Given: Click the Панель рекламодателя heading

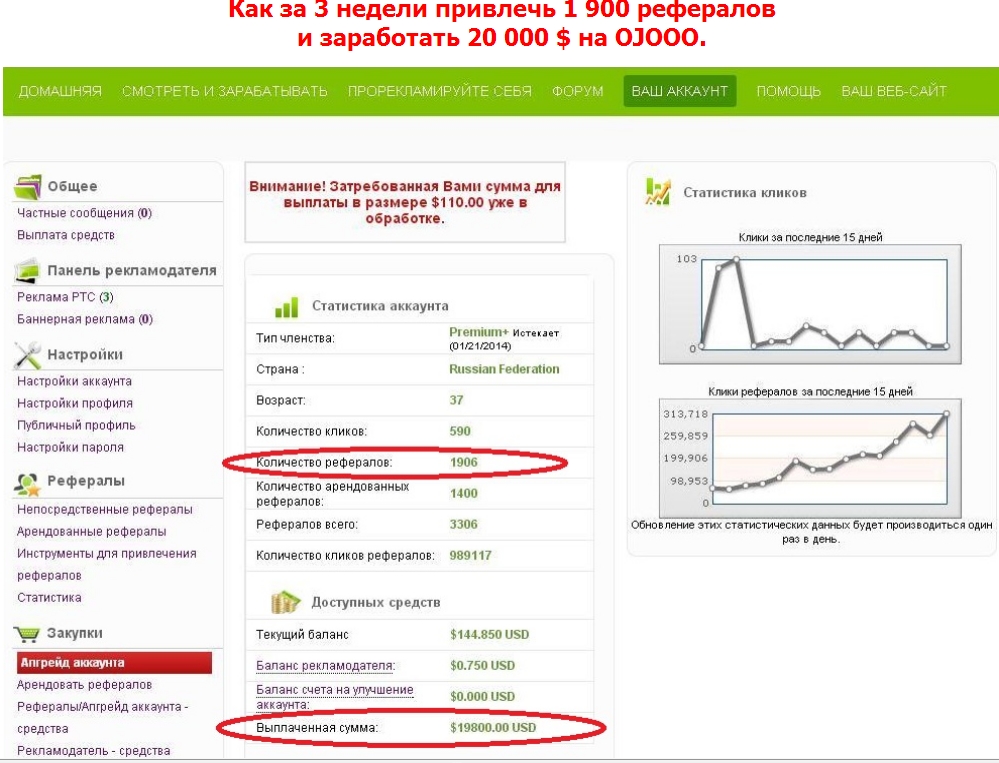Looking at the screenshot, I should (132, 271).
